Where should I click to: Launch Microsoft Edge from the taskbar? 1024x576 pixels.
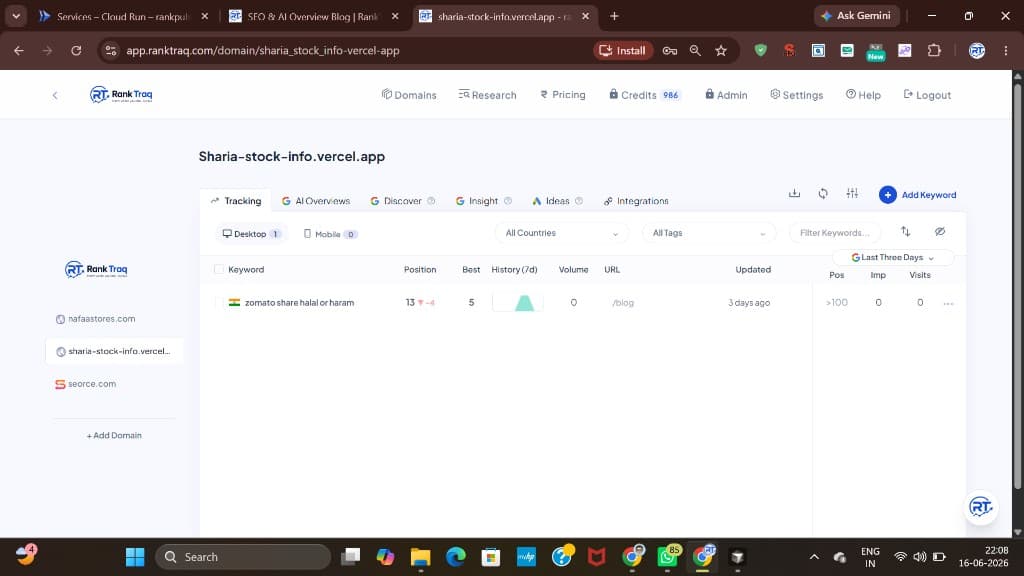[x=456, y=557]
